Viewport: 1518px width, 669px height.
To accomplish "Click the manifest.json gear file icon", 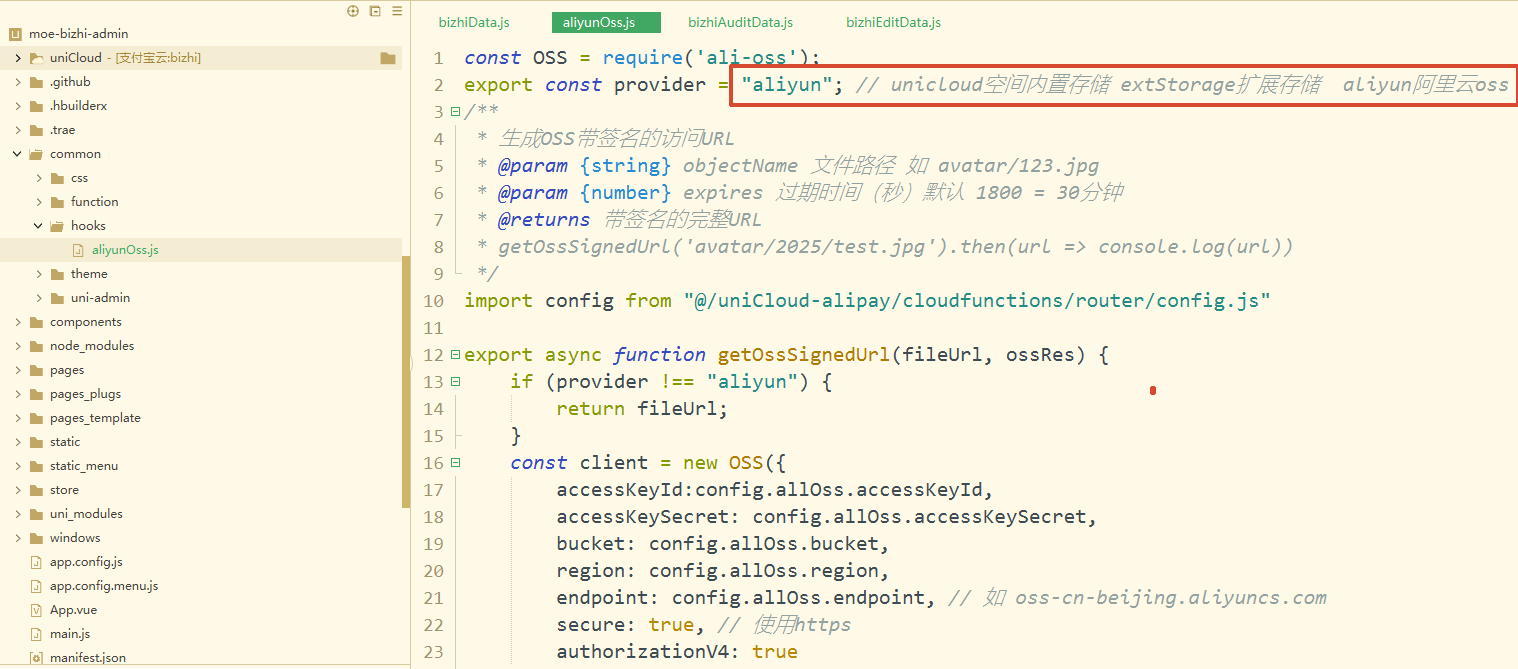I will (37, 658).
